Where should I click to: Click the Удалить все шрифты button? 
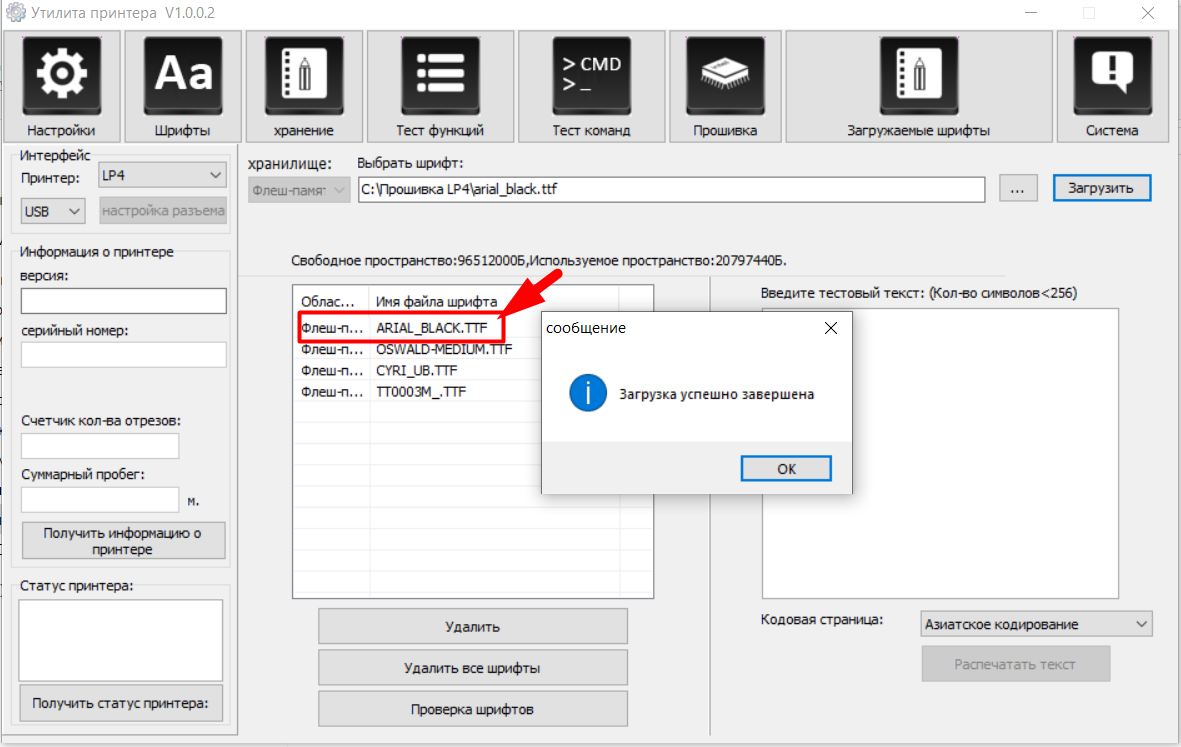coord(472,667)
